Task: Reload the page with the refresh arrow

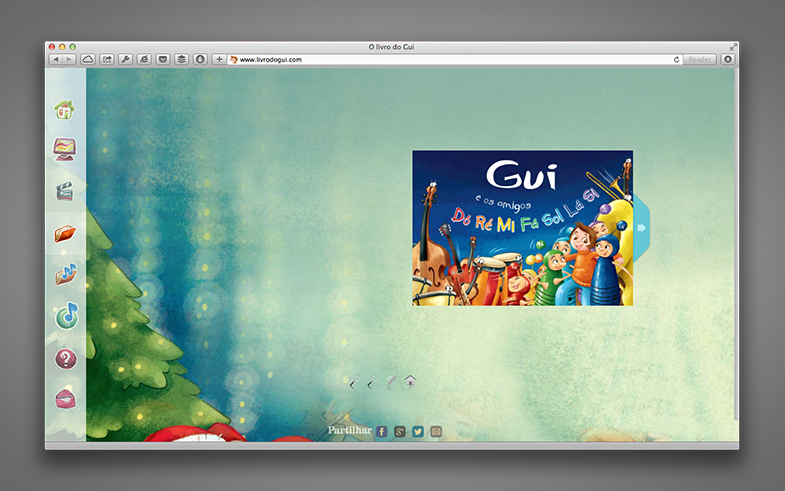Action: pyautogui.click(x=676, y=60)
